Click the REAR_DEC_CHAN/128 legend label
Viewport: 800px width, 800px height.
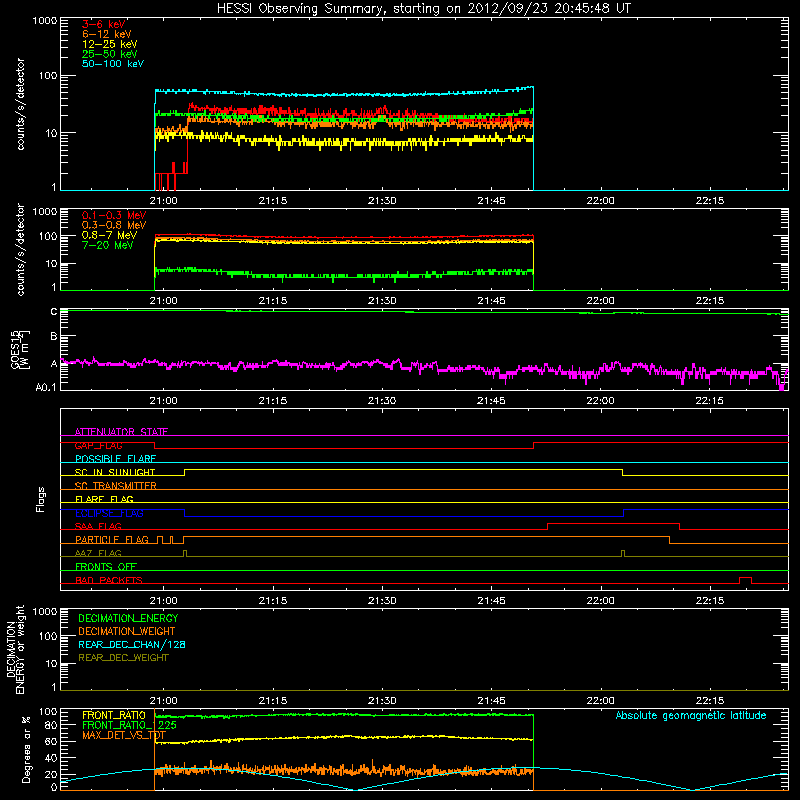(132, 645)
